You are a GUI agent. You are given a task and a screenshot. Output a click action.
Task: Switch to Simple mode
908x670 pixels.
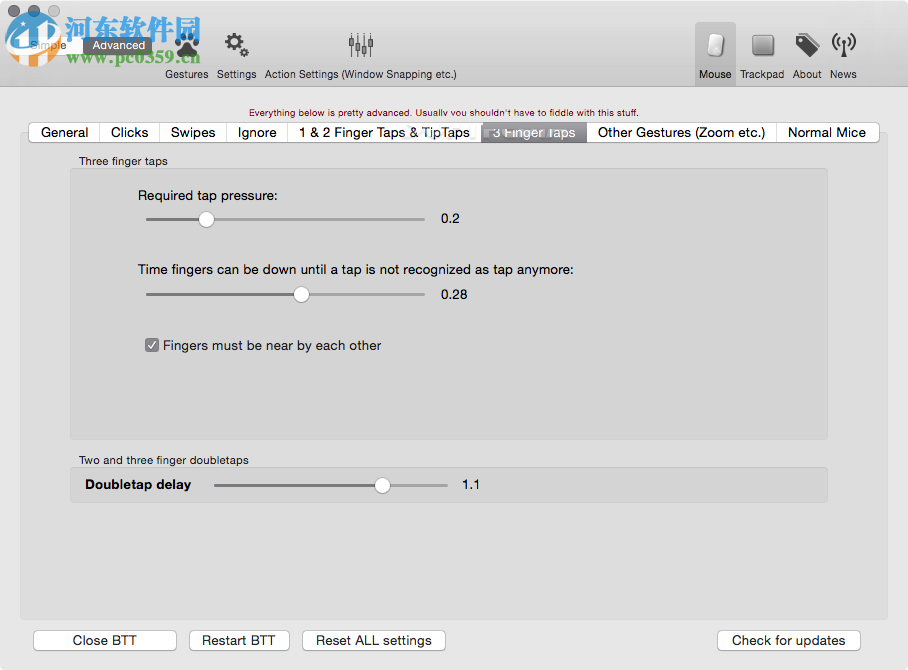click(49, 45)
